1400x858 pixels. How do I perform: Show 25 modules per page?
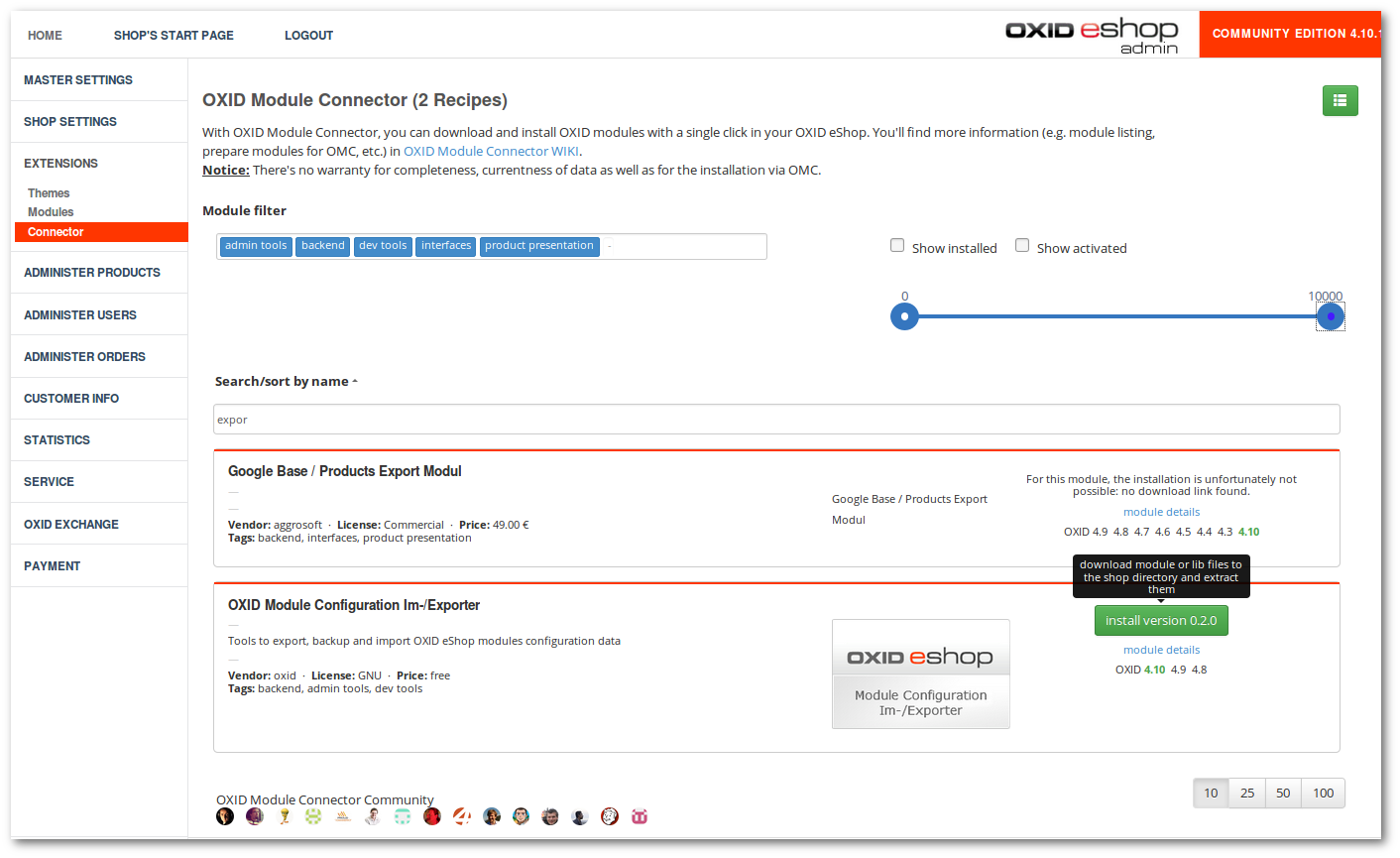point(1247,793)
